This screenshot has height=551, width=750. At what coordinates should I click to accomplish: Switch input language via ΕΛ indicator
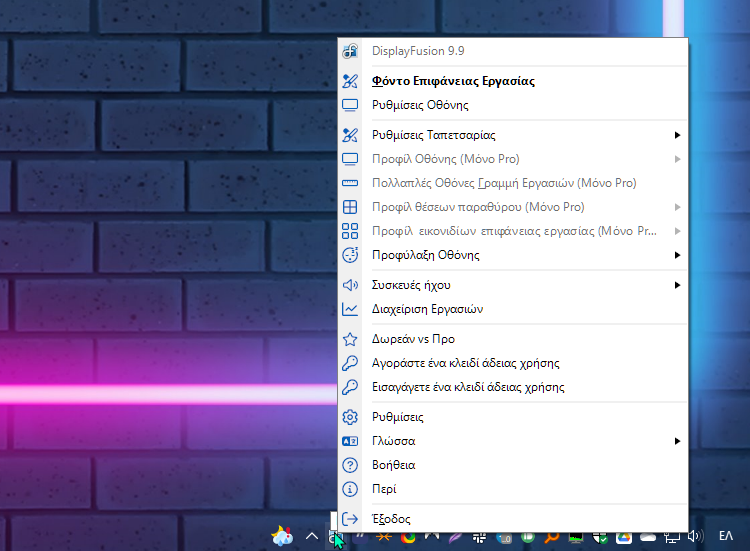pos(726,537)
